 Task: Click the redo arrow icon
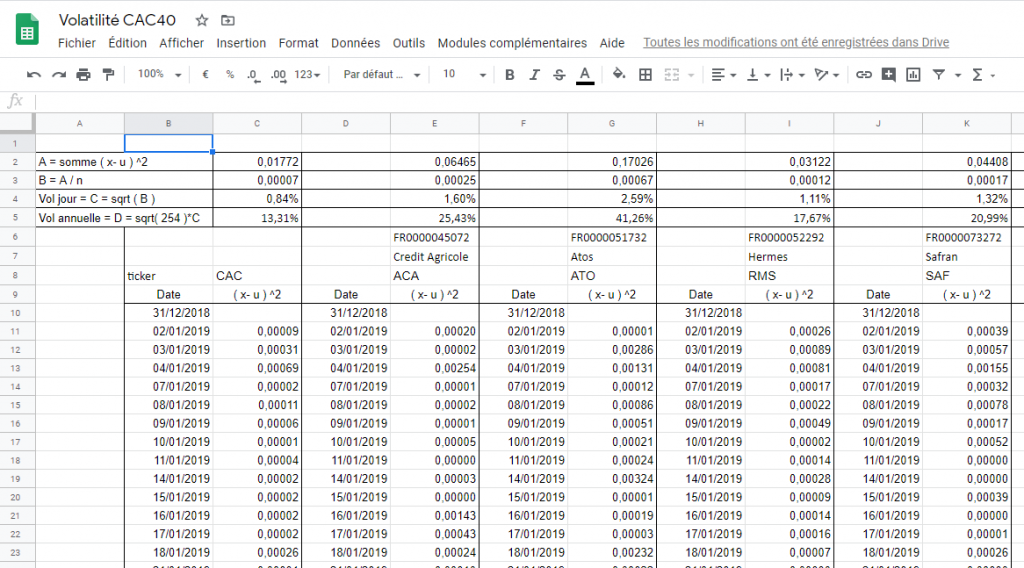click(59, 74)
